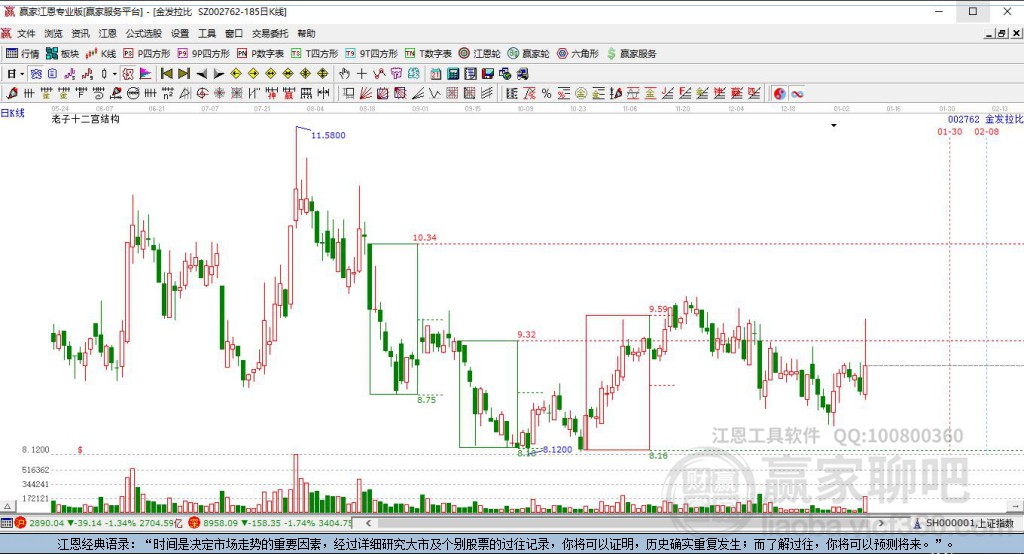This screenshot has height=554, width=1024.
Task: Click the 11.5800 high price label
Action: (328, 135)
